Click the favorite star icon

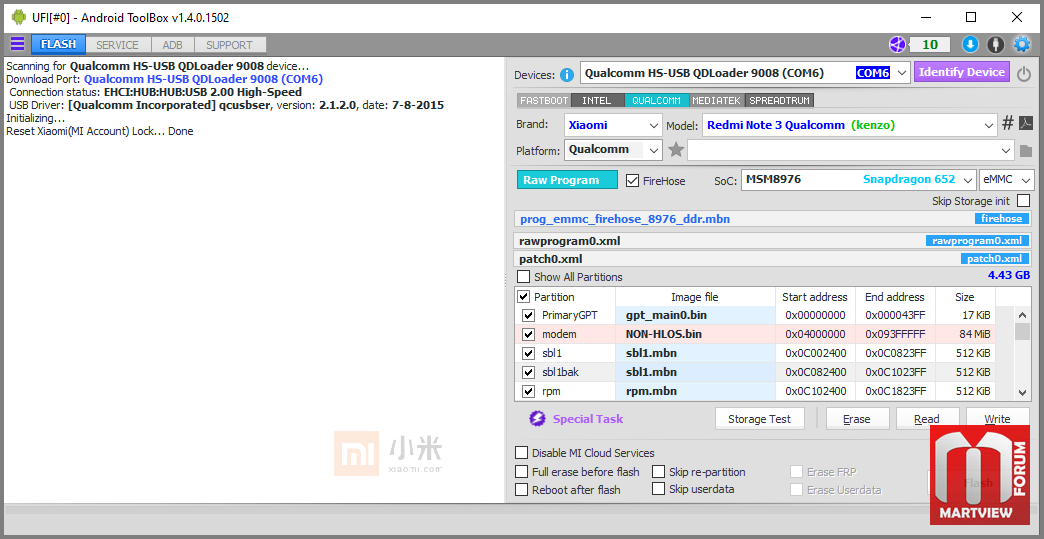676,150
